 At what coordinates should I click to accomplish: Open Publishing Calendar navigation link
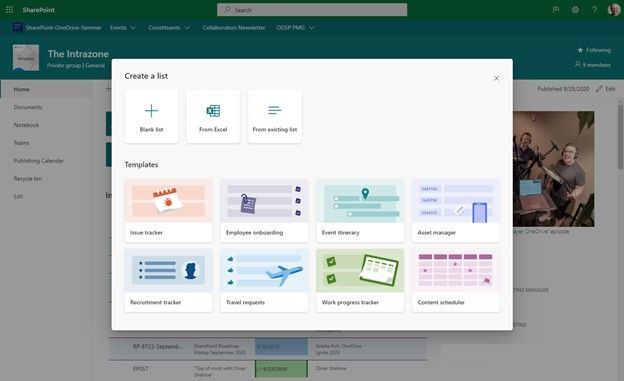pyautogui.click(x=39, y=161)
